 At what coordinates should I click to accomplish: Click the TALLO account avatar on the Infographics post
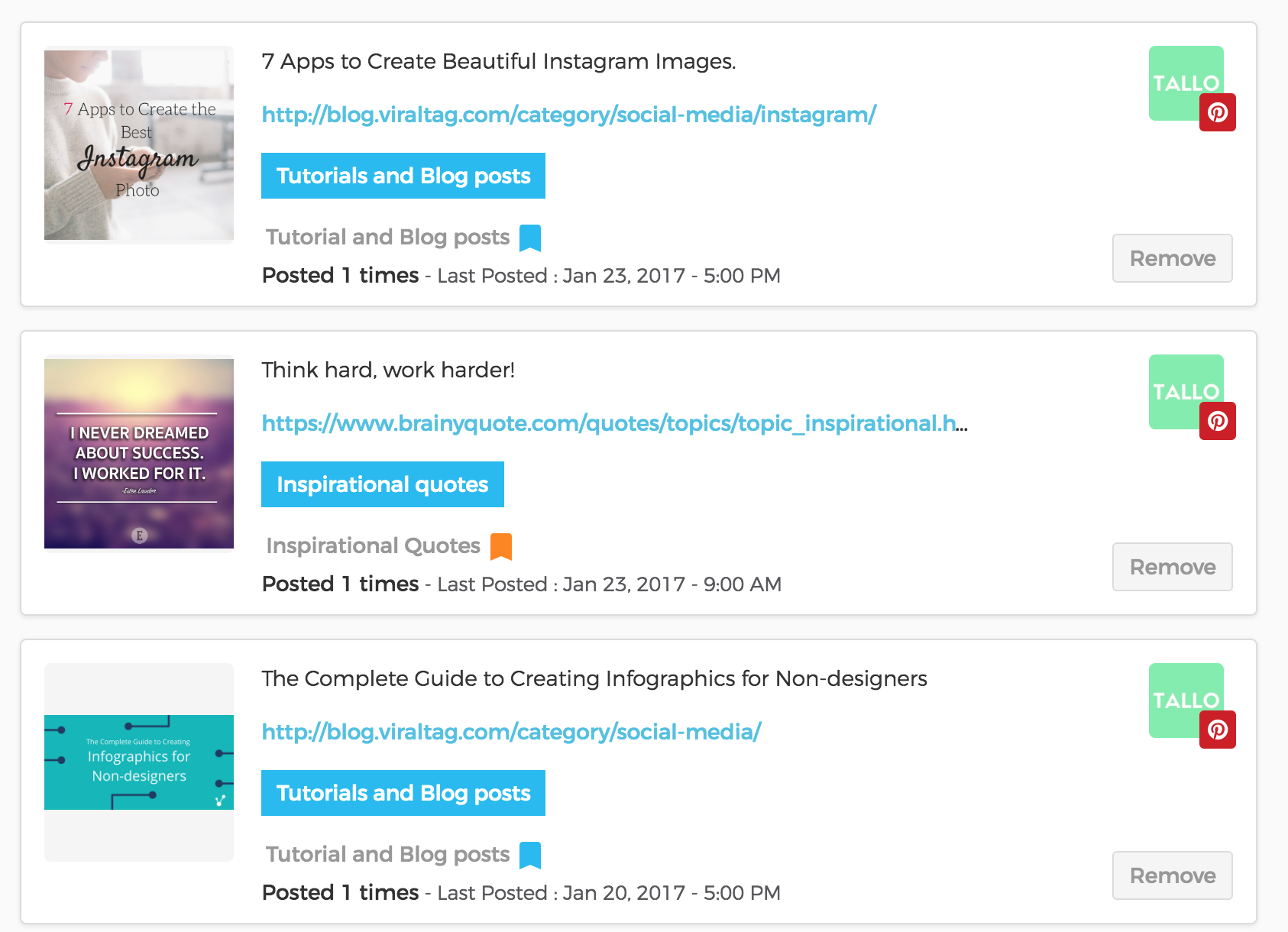pos(1186,700)
